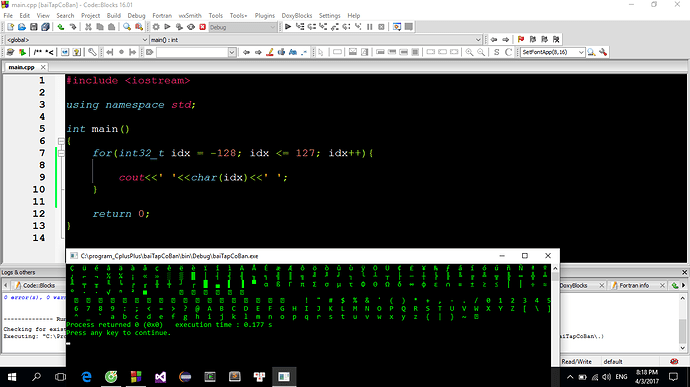Redo the last edit

tap(73, 27)
